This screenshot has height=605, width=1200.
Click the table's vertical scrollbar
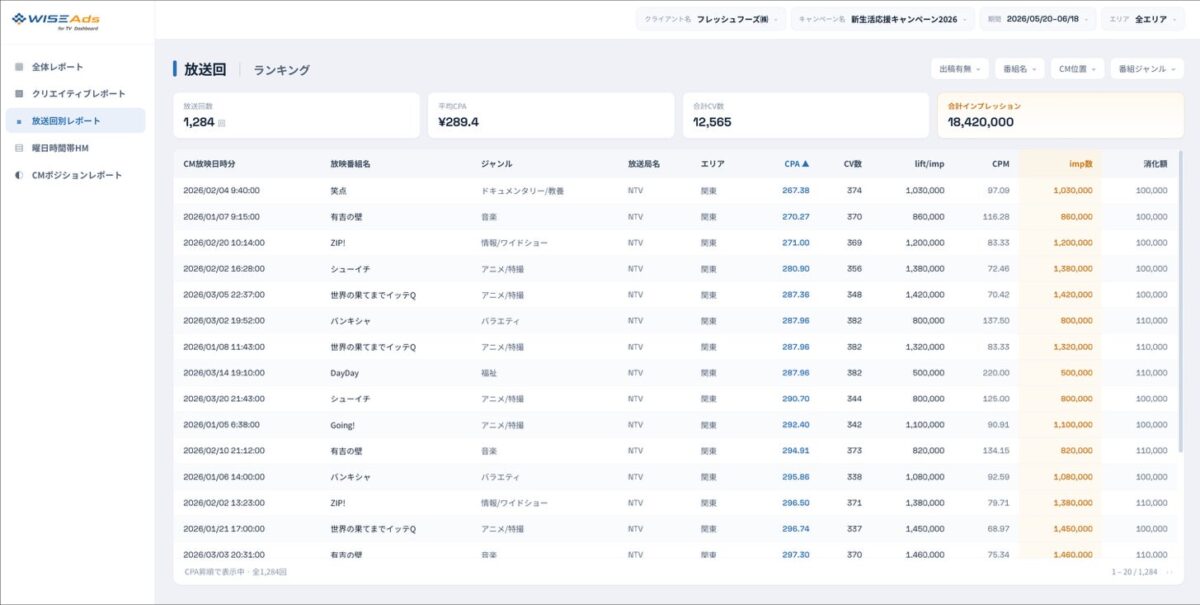point(1180,300)
